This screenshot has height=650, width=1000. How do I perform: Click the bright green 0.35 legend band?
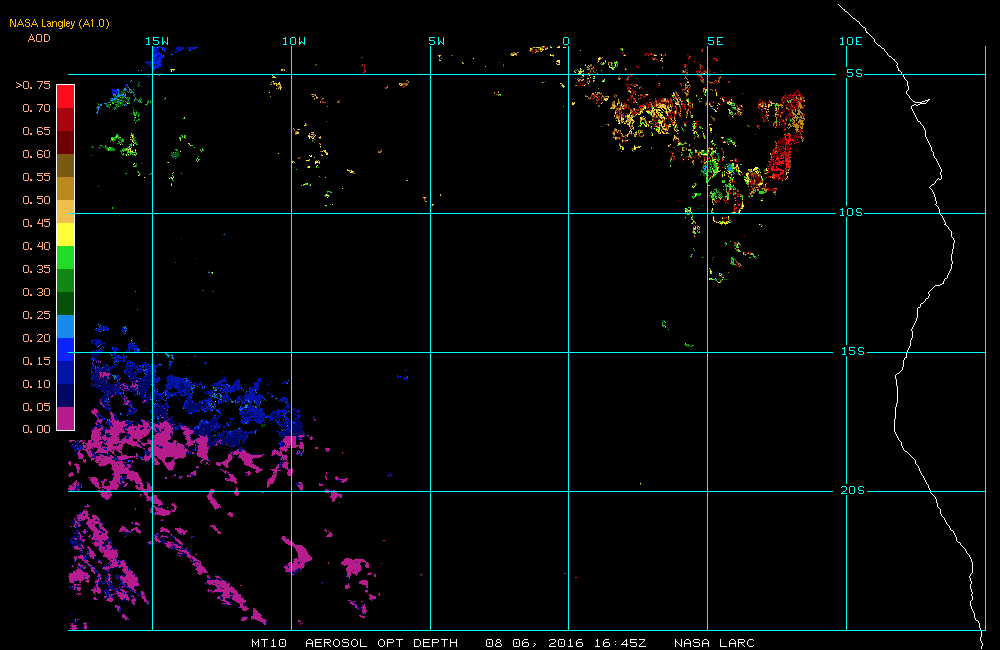[66, 257]
